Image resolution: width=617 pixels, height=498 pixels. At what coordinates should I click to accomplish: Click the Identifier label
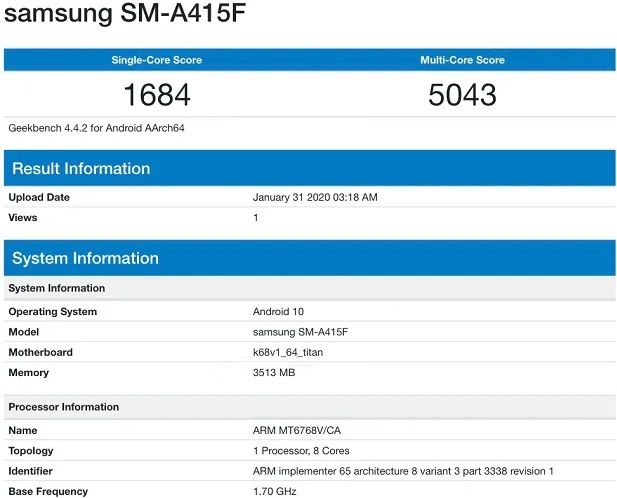point(30,471)
